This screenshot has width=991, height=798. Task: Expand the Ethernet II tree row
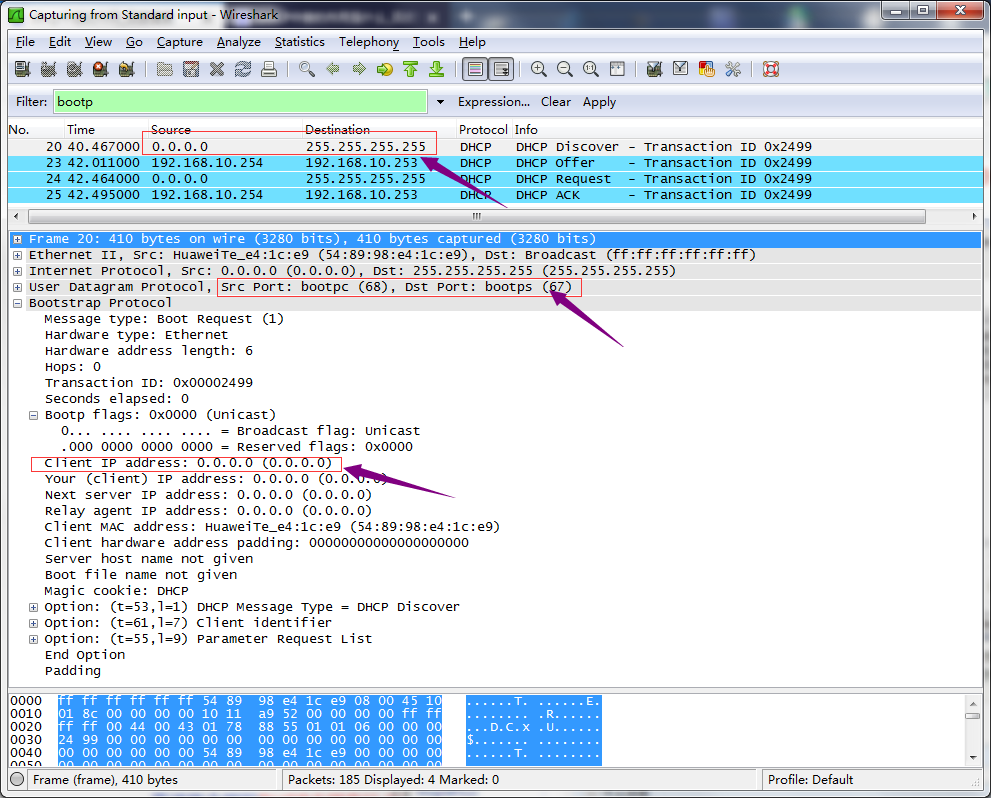point(18,255)
